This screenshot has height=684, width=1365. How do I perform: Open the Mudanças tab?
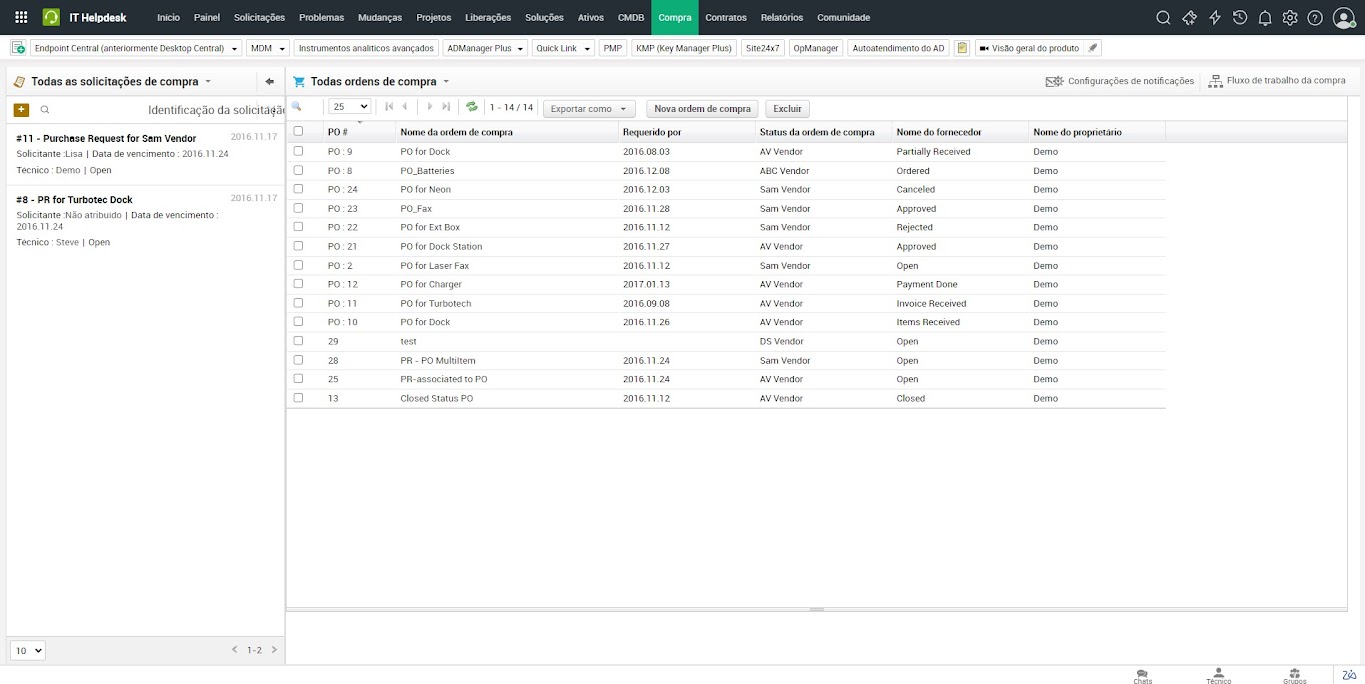[x=380, y=17]
